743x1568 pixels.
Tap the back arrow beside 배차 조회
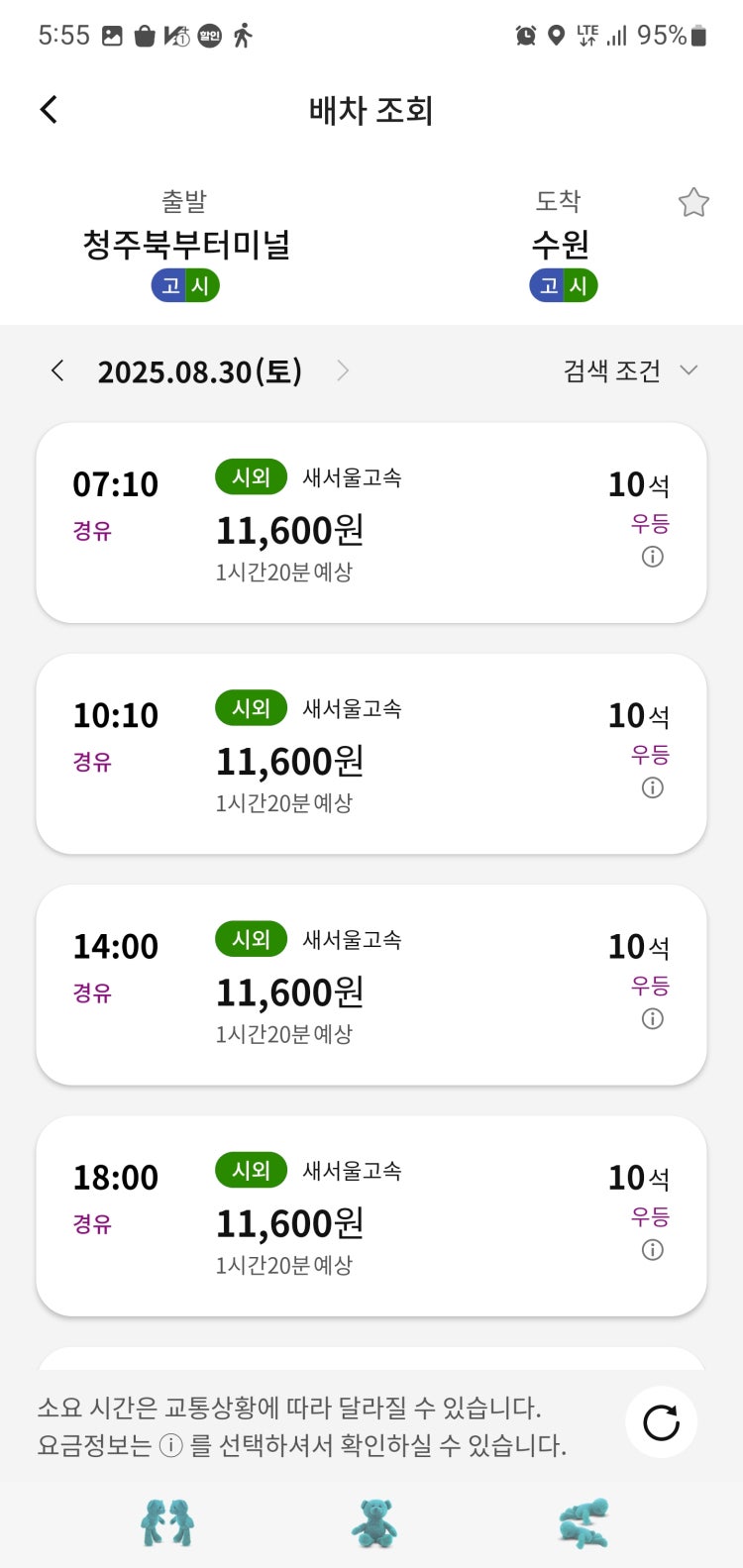[49, 110]
